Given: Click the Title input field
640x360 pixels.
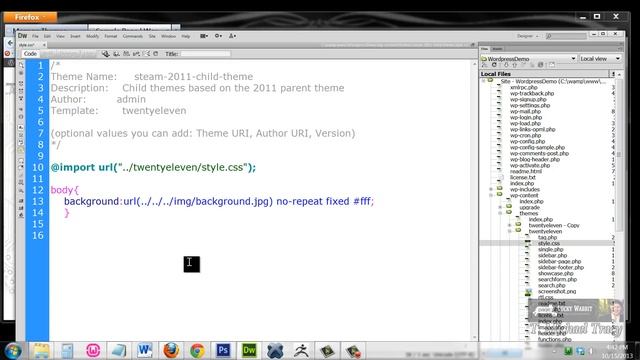Looking at the screenshot, I should (x=206, y=54).
